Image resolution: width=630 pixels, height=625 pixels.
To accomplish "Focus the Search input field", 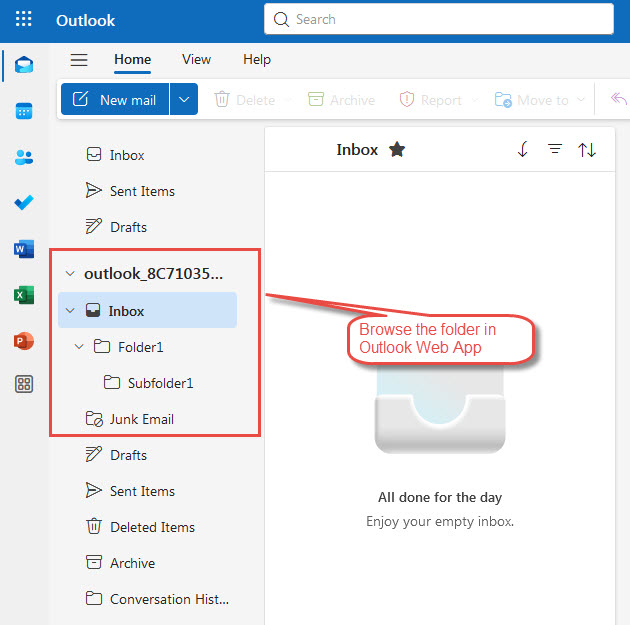I will 439,19.
